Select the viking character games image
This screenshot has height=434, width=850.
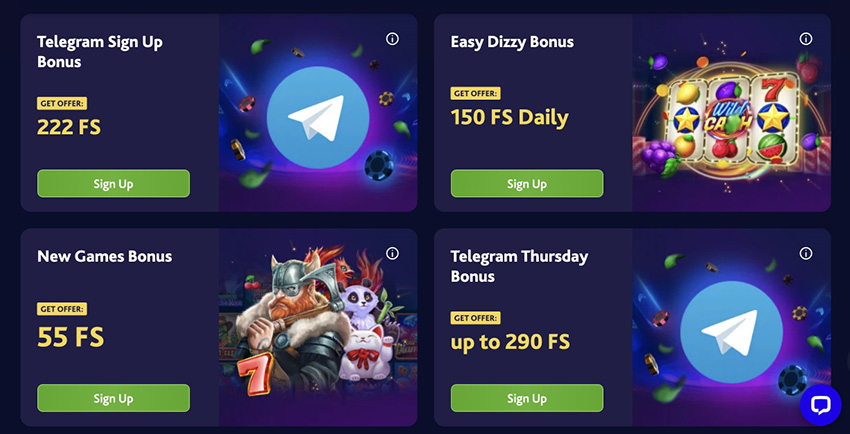318,327
